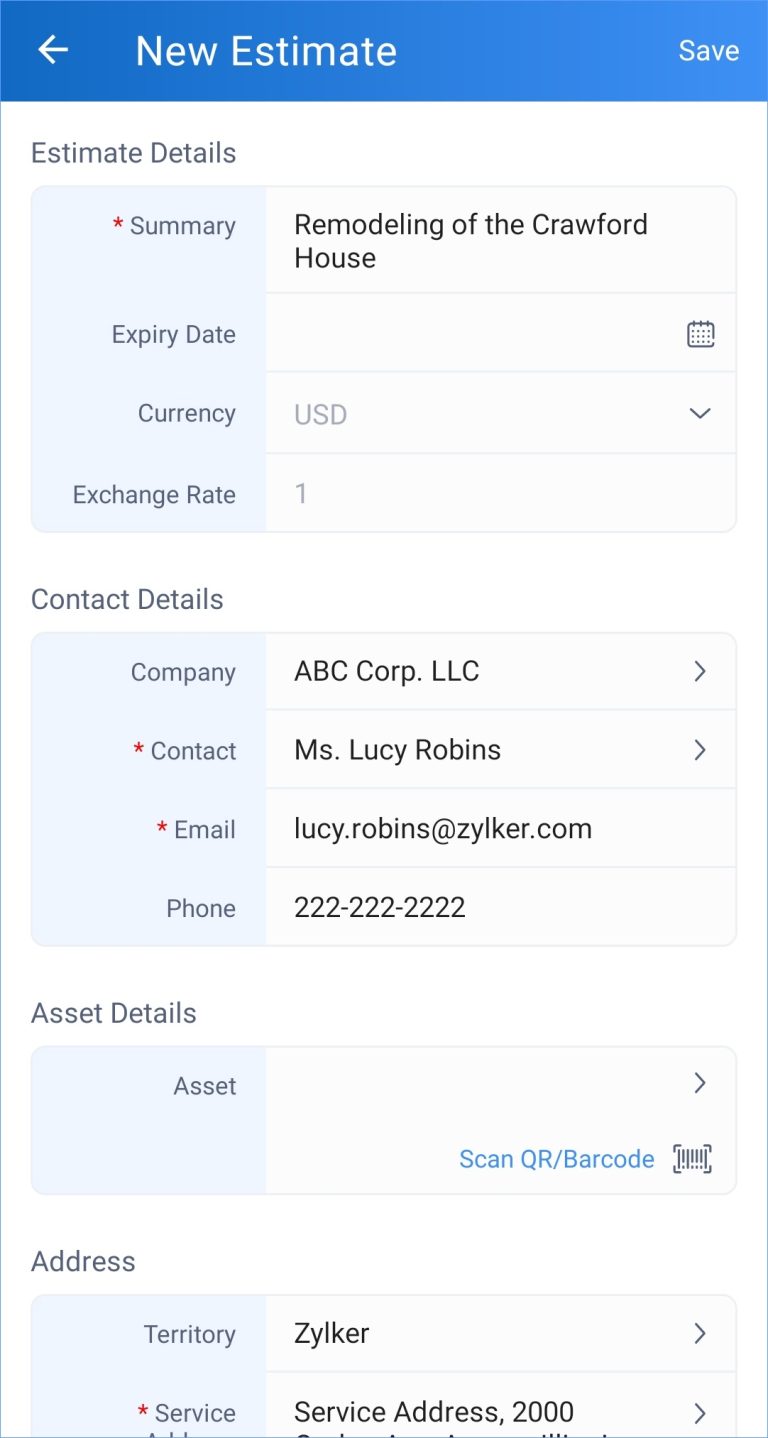Select the ABC Corp. LLC company value

click(387, 672)
